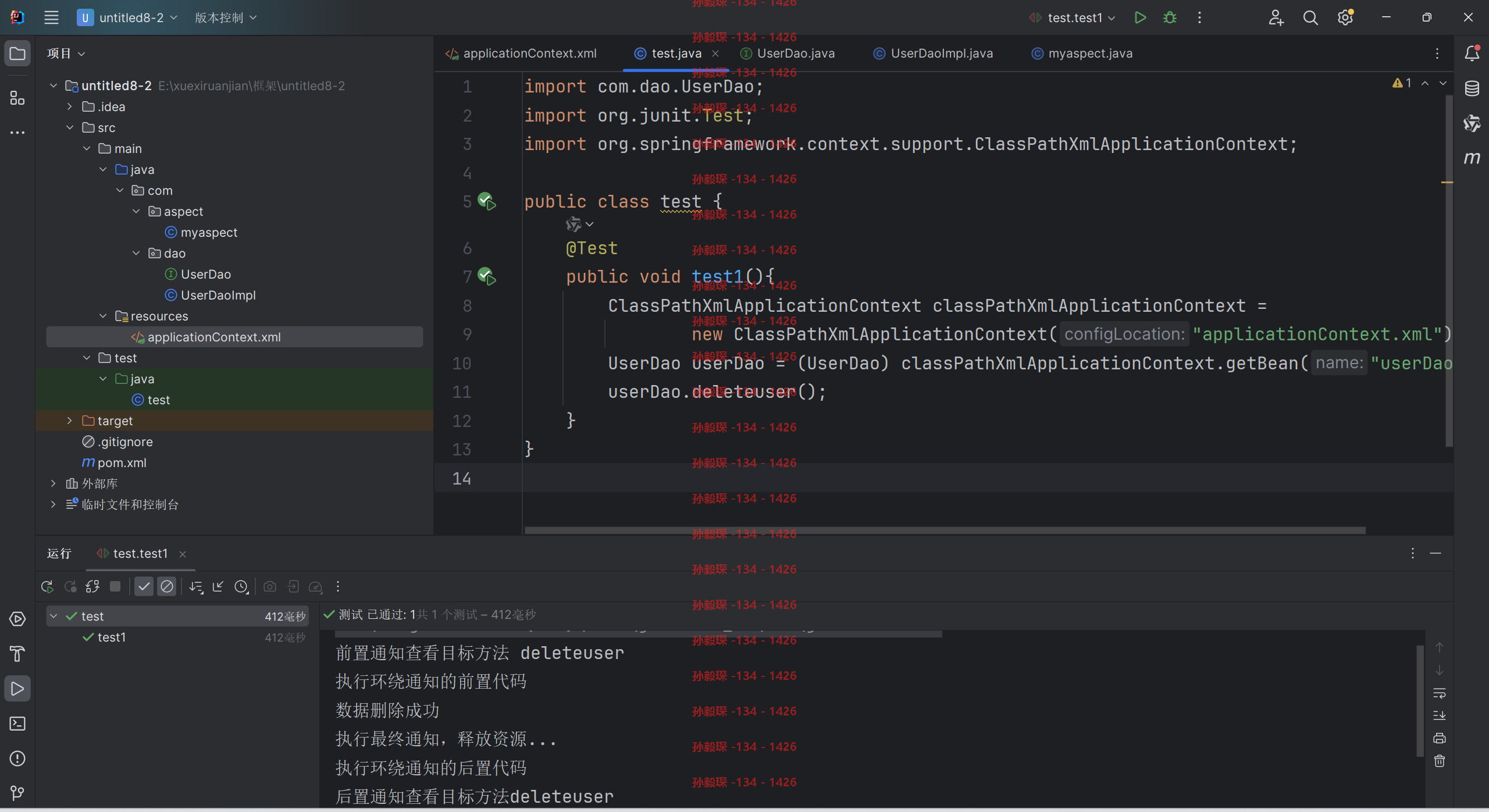
Task: Click run gutter icon beside test1 method
Action: 487,276
